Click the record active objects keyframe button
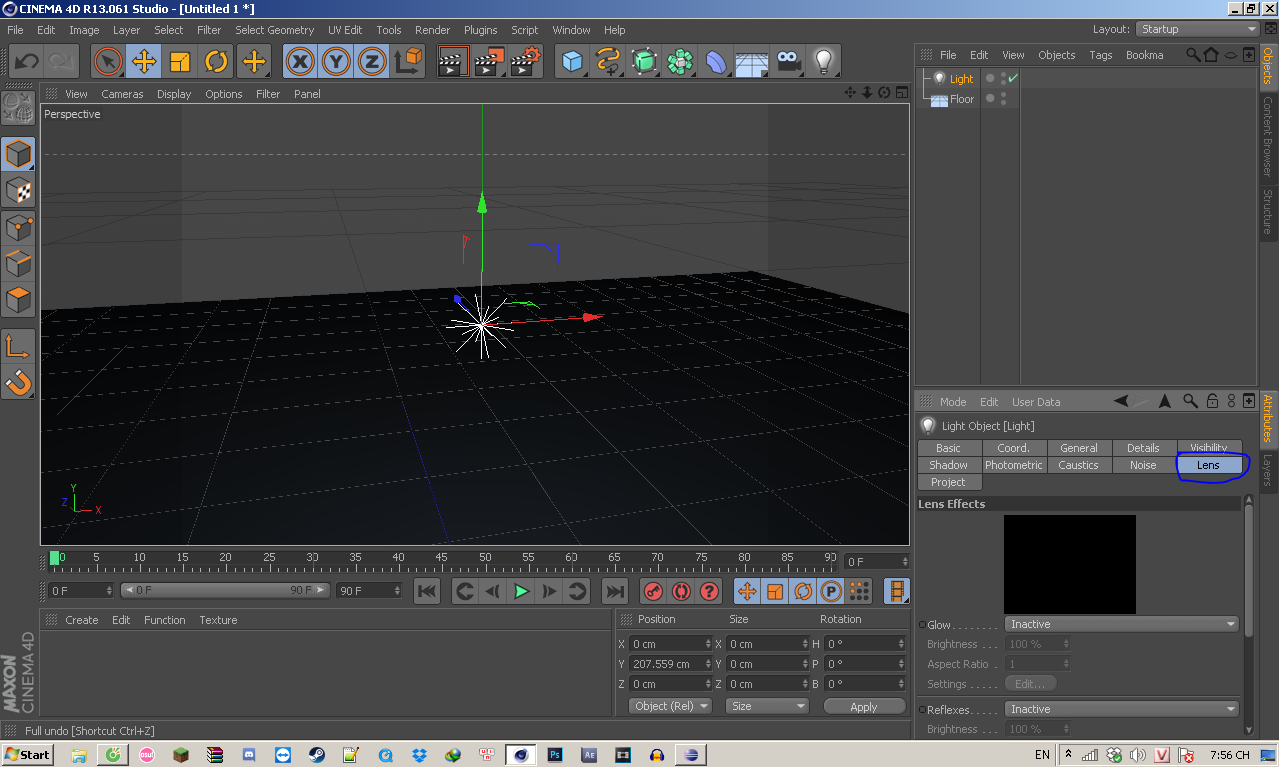This screenshot has height=767, width=1279. point(653,591)
